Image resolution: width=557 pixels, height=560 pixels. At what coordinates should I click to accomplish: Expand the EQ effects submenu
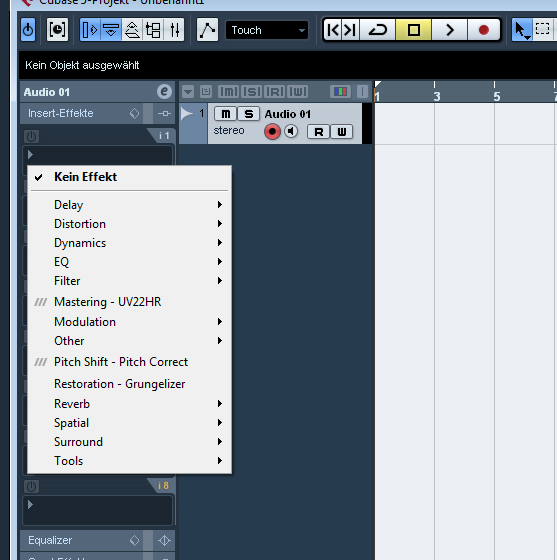click(x=129, y=262)
